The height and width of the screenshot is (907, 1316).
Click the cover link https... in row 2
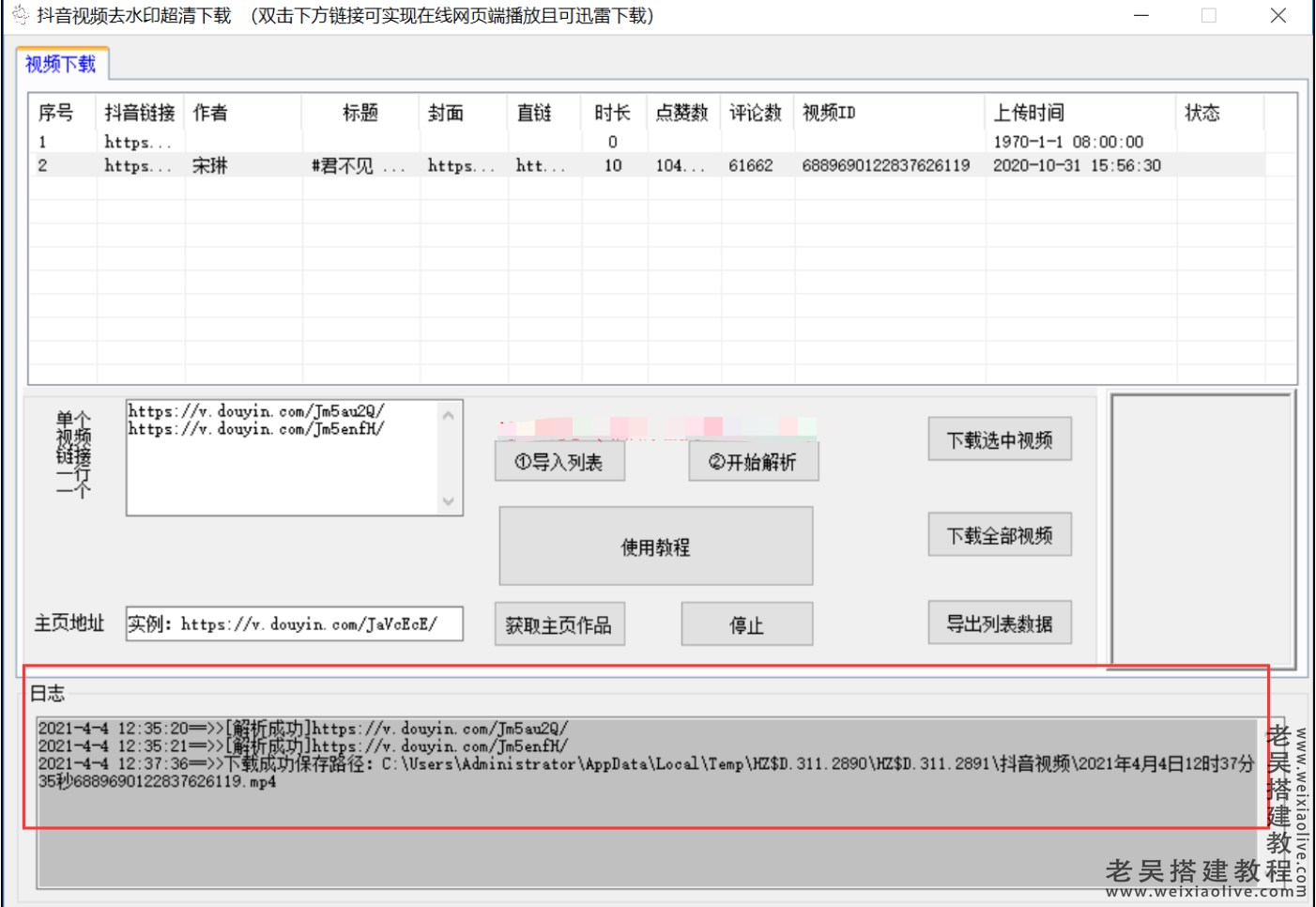click(x=461, y=165)
